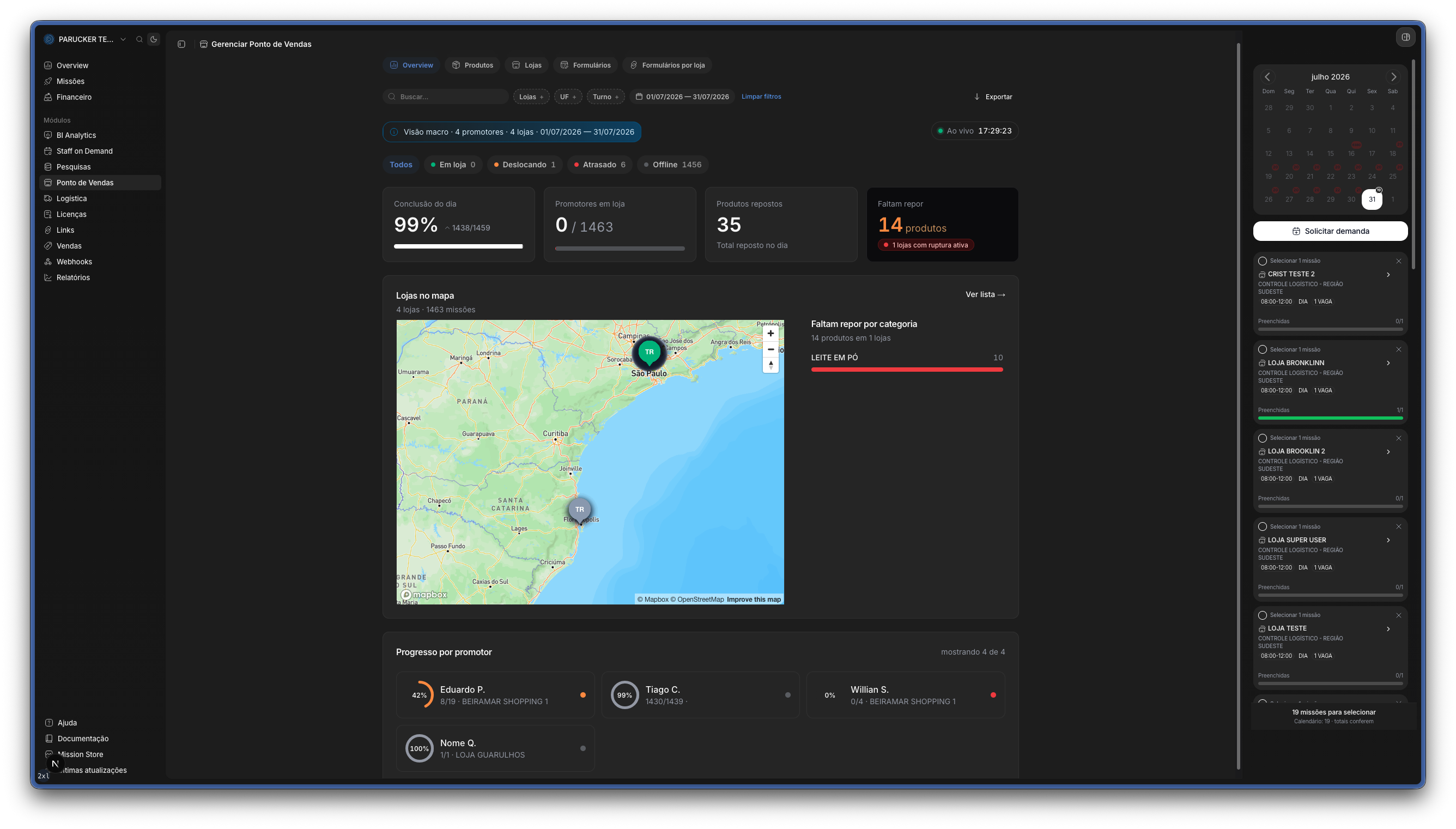Expand CRIST TESTE 2 chevron
The image size is (1456, 829).
click(x=1388, y=275)
